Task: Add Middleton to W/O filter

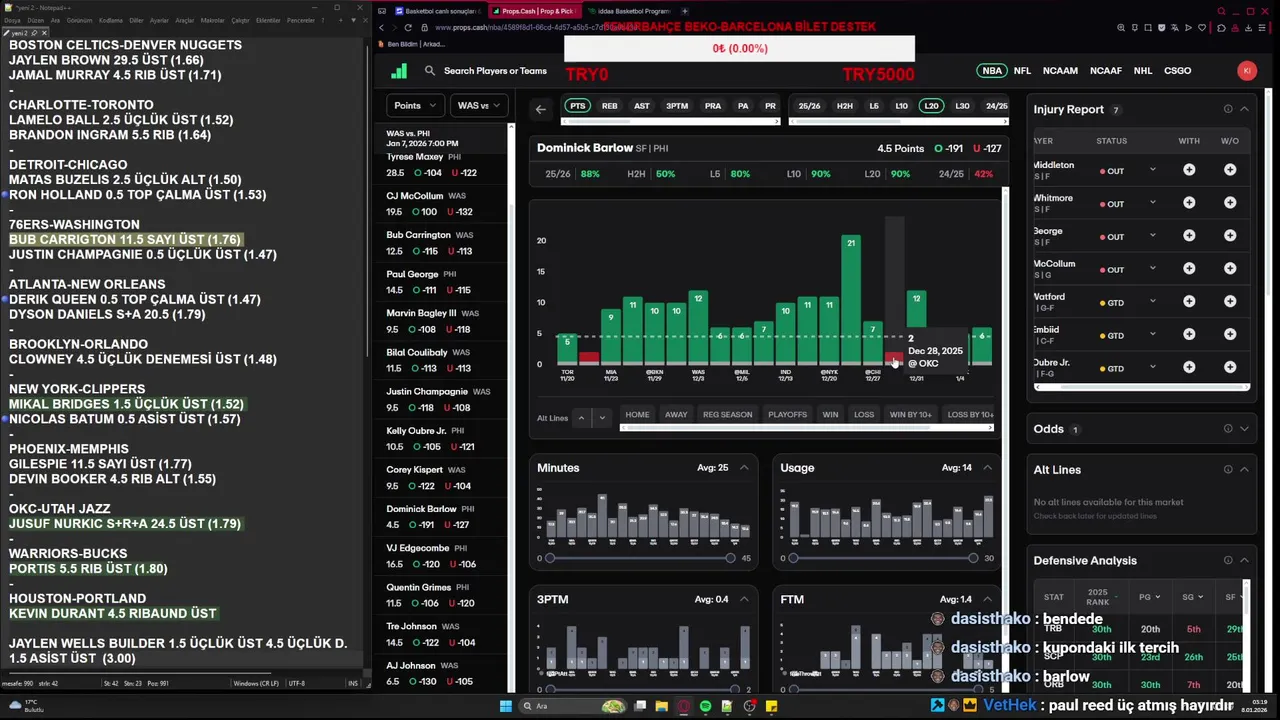Action: (1230, 170)
